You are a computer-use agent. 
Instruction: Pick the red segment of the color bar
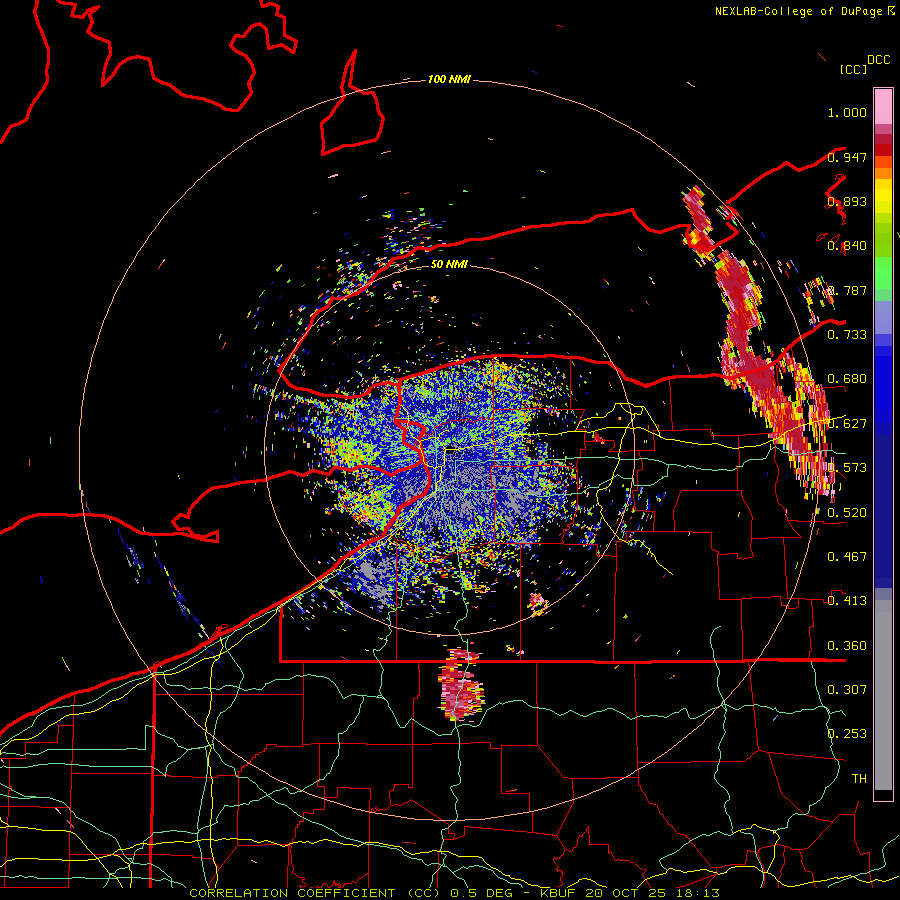[x=883, y=150]
